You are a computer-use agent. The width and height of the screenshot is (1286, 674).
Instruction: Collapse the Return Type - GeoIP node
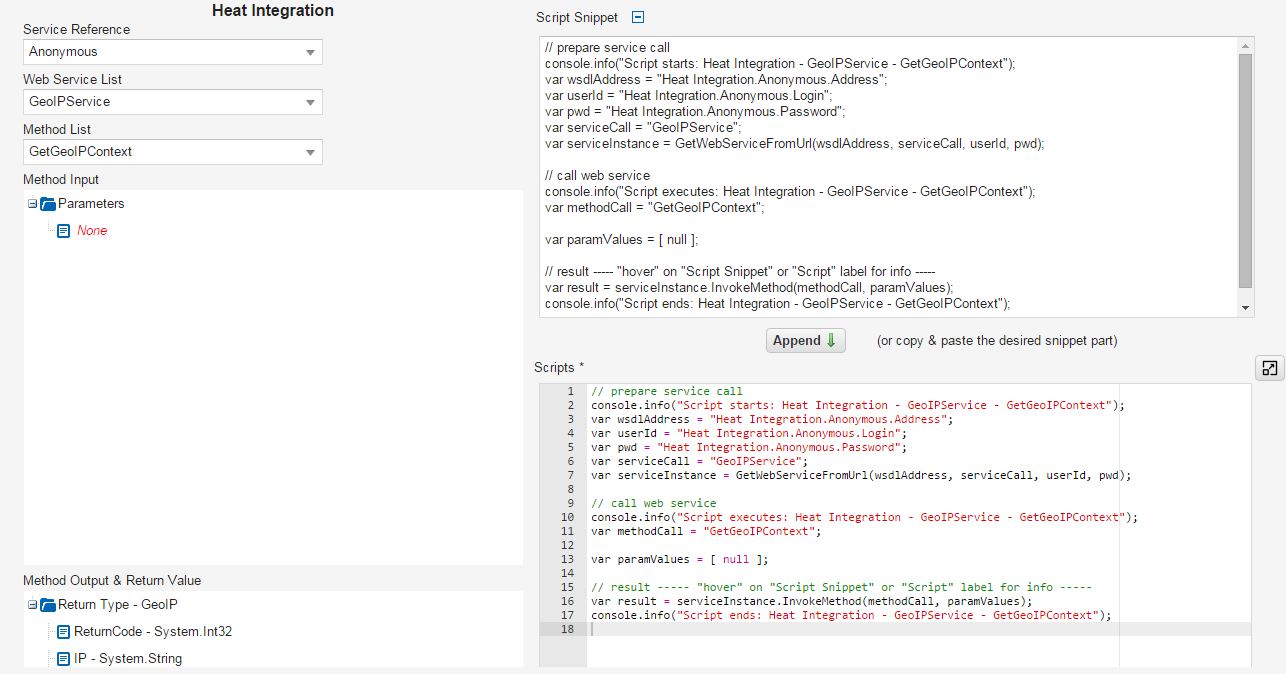click(33, 605)
